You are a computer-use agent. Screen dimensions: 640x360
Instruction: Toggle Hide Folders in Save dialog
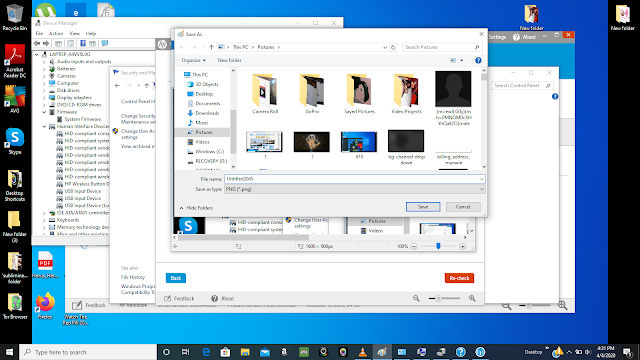tap(196, 208)
